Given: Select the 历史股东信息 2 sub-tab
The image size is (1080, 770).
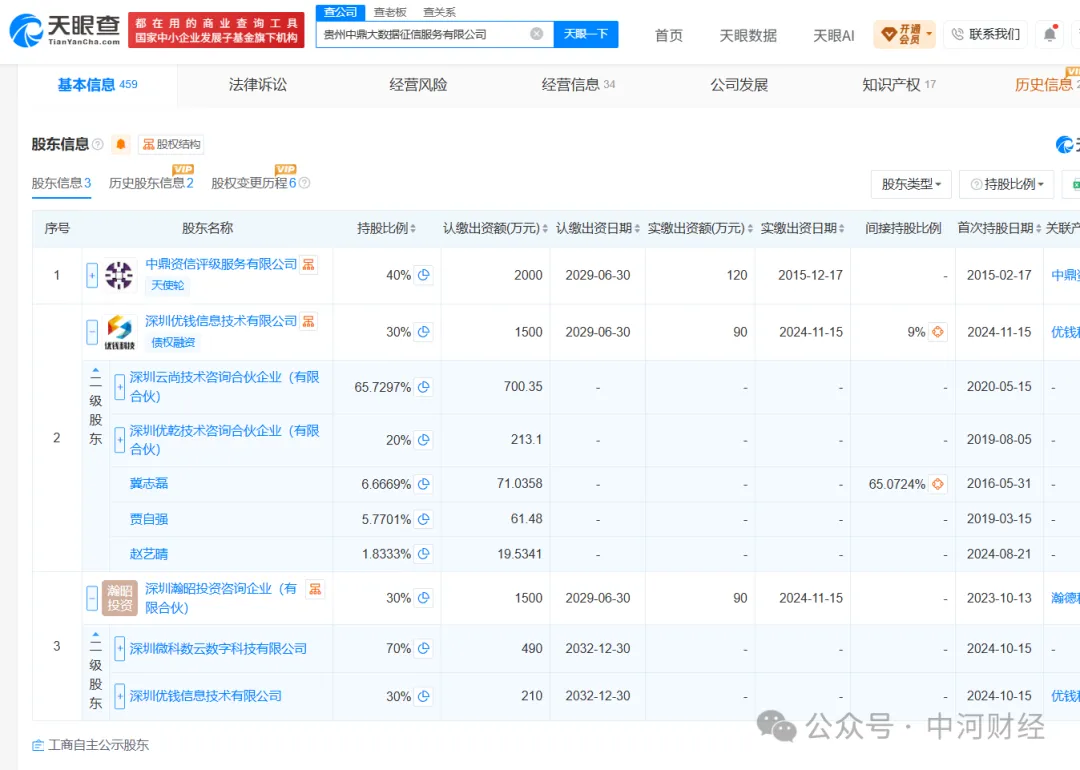Looking at the screenshot, I should pos(151,183).
